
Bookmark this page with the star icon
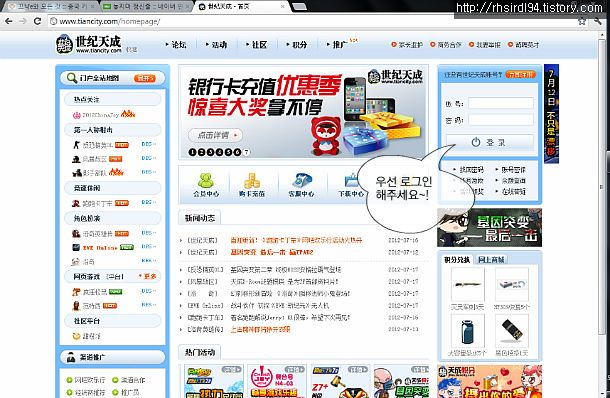(582, 21)
